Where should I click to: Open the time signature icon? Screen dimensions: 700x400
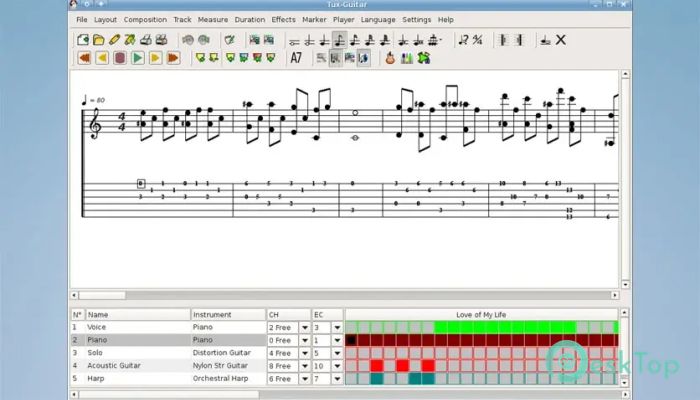click(x=478, y=40)
